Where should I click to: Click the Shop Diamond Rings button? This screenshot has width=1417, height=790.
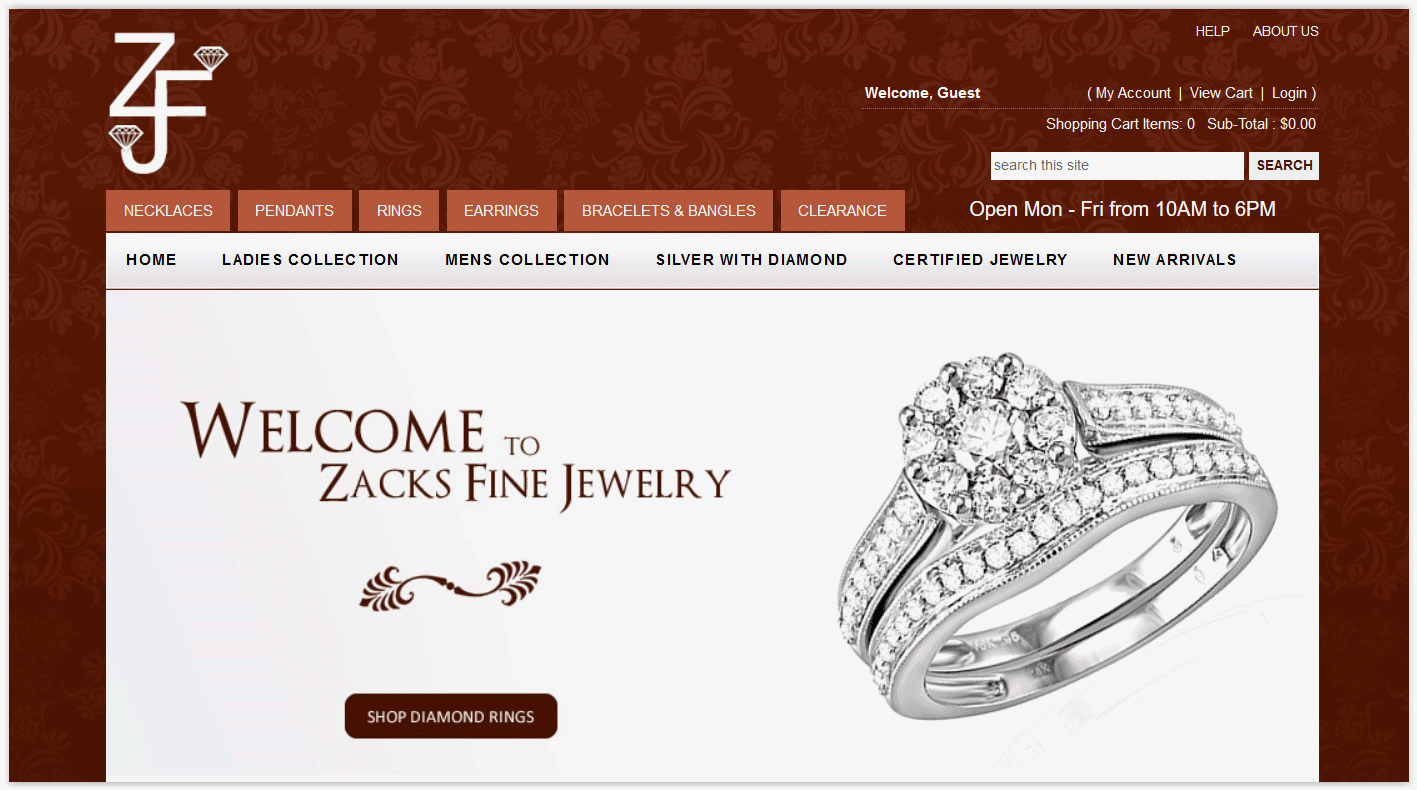click(x=451, y=716)
